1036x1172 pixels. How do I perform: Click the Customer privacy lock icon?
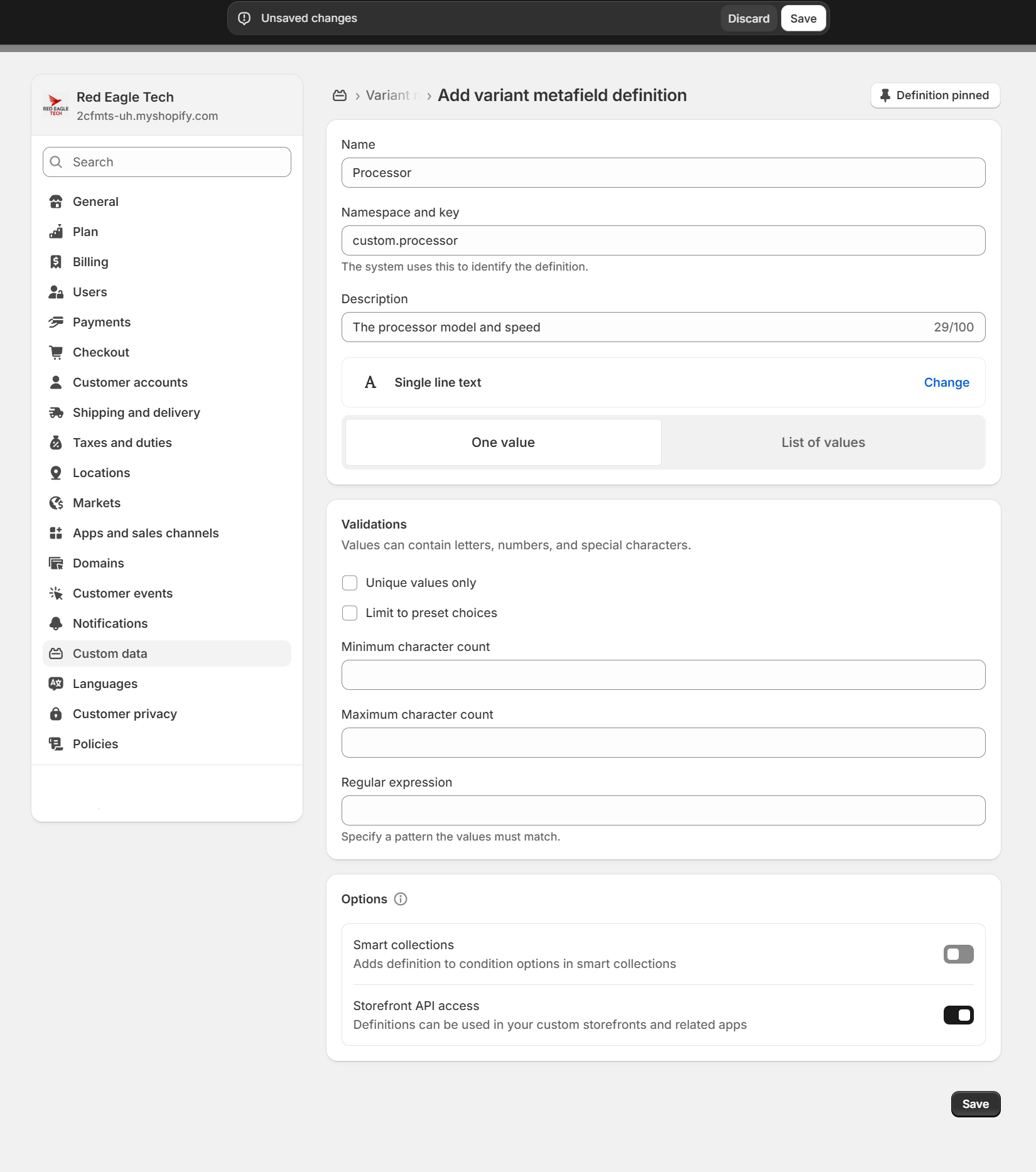56,714
